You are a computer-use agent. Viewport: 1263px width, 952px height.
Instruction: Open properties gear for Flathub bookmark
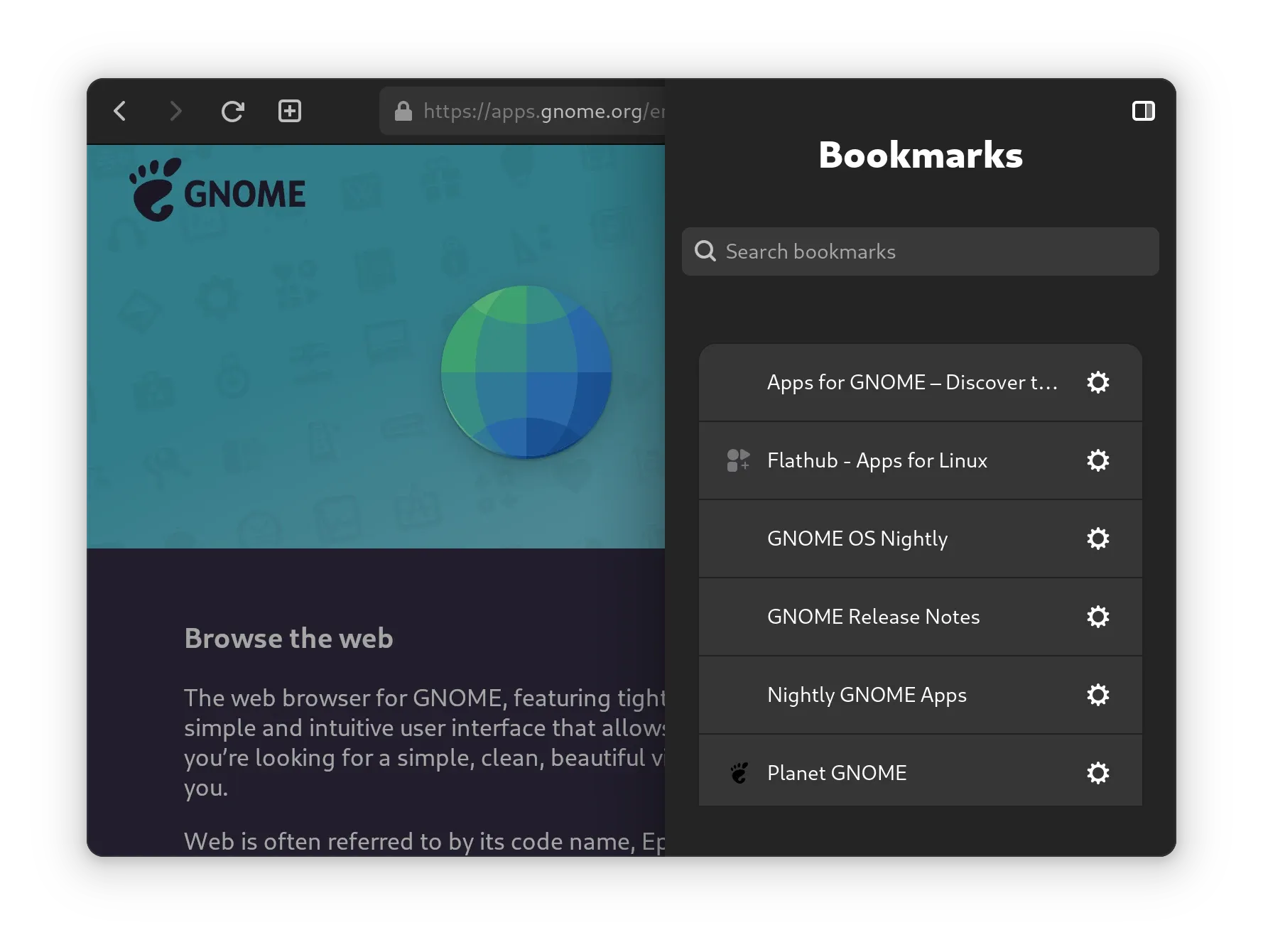1097,460
